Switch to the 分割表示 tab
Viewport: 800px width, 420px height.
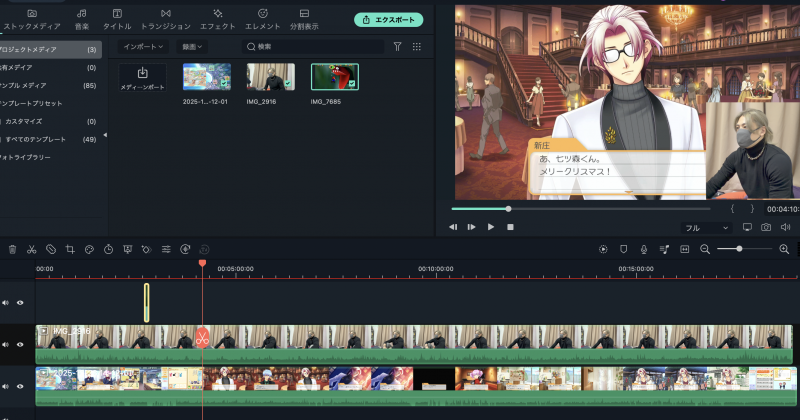[x=304, y=19]
